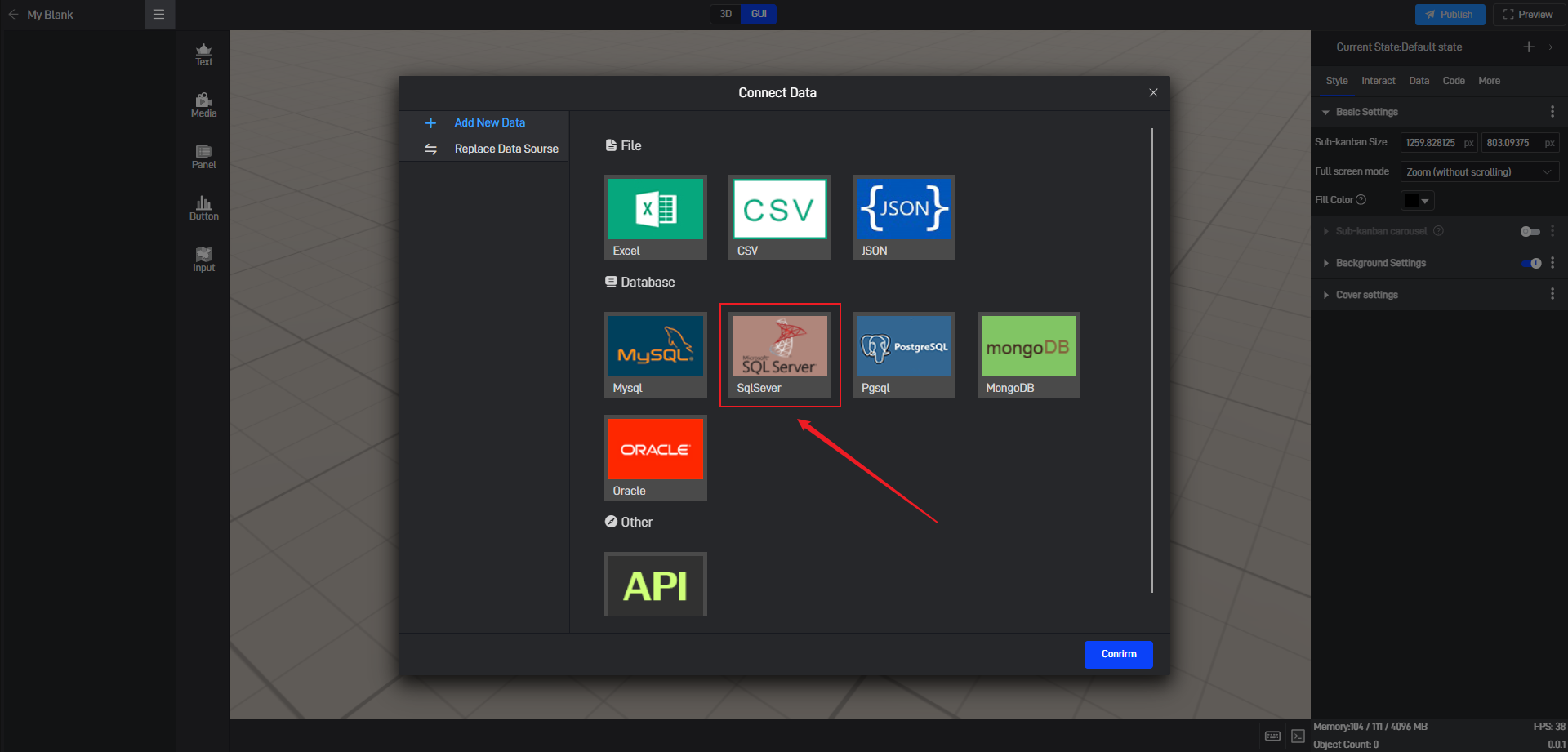
Task: Open Sub-kanban carousel options menu
Action: tap(1552, 231)
